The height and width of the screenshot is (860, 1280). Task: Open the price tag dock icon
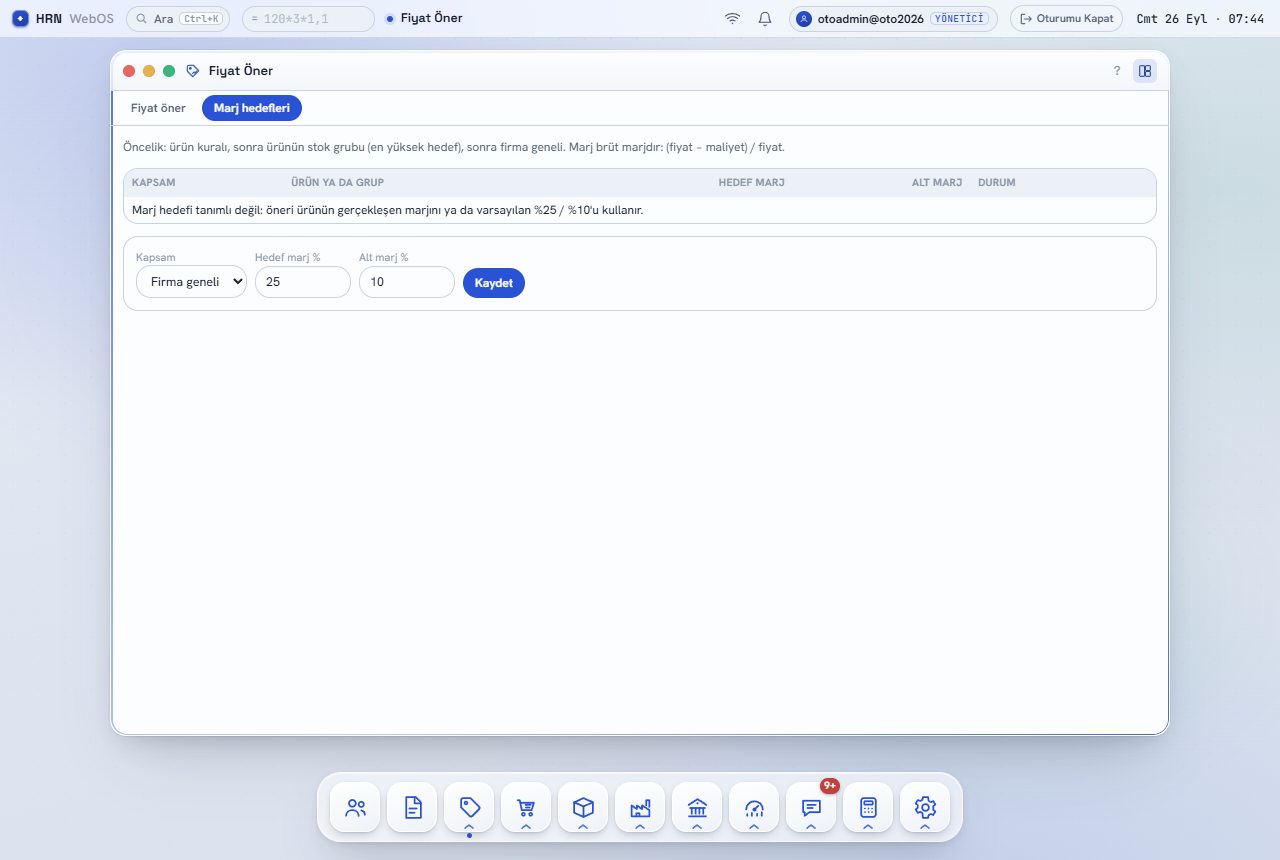coord(469,807)
